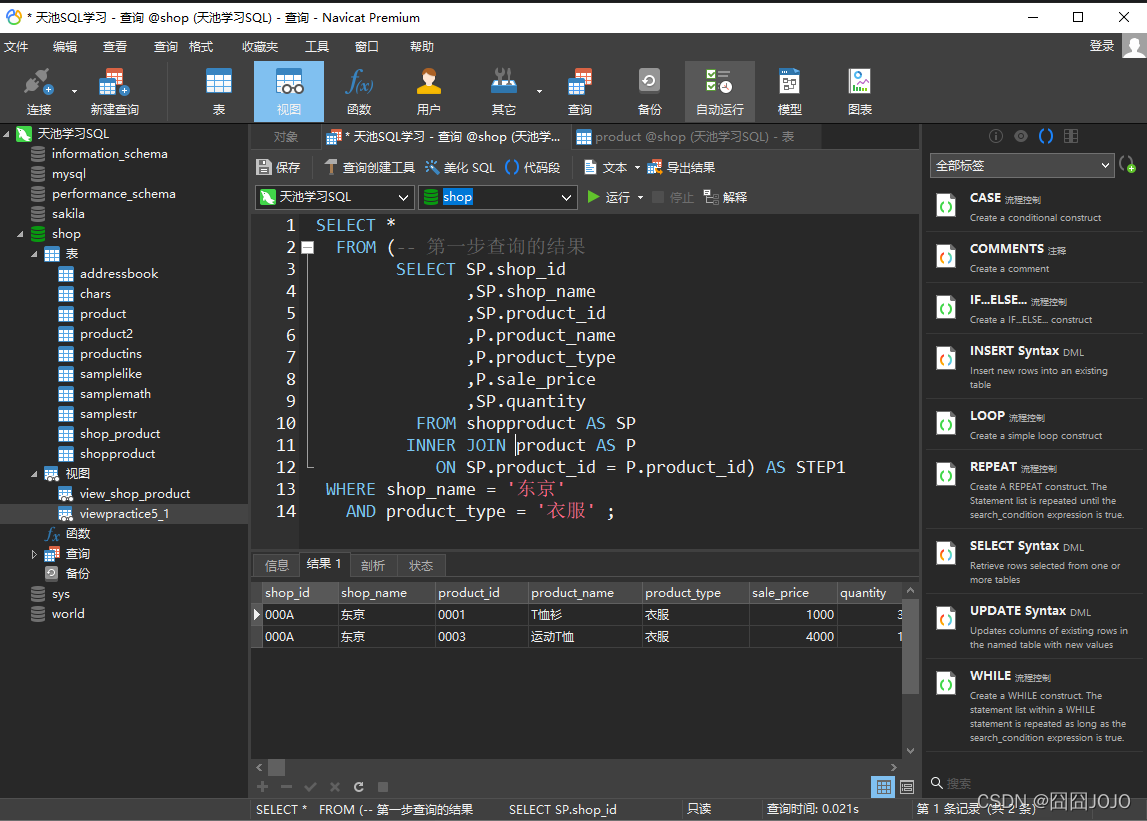Screen dimensions: 1147x821
Task: Open the 编辑 (Edit) menu
Action: pyautogui.click(x=65, y=47)
